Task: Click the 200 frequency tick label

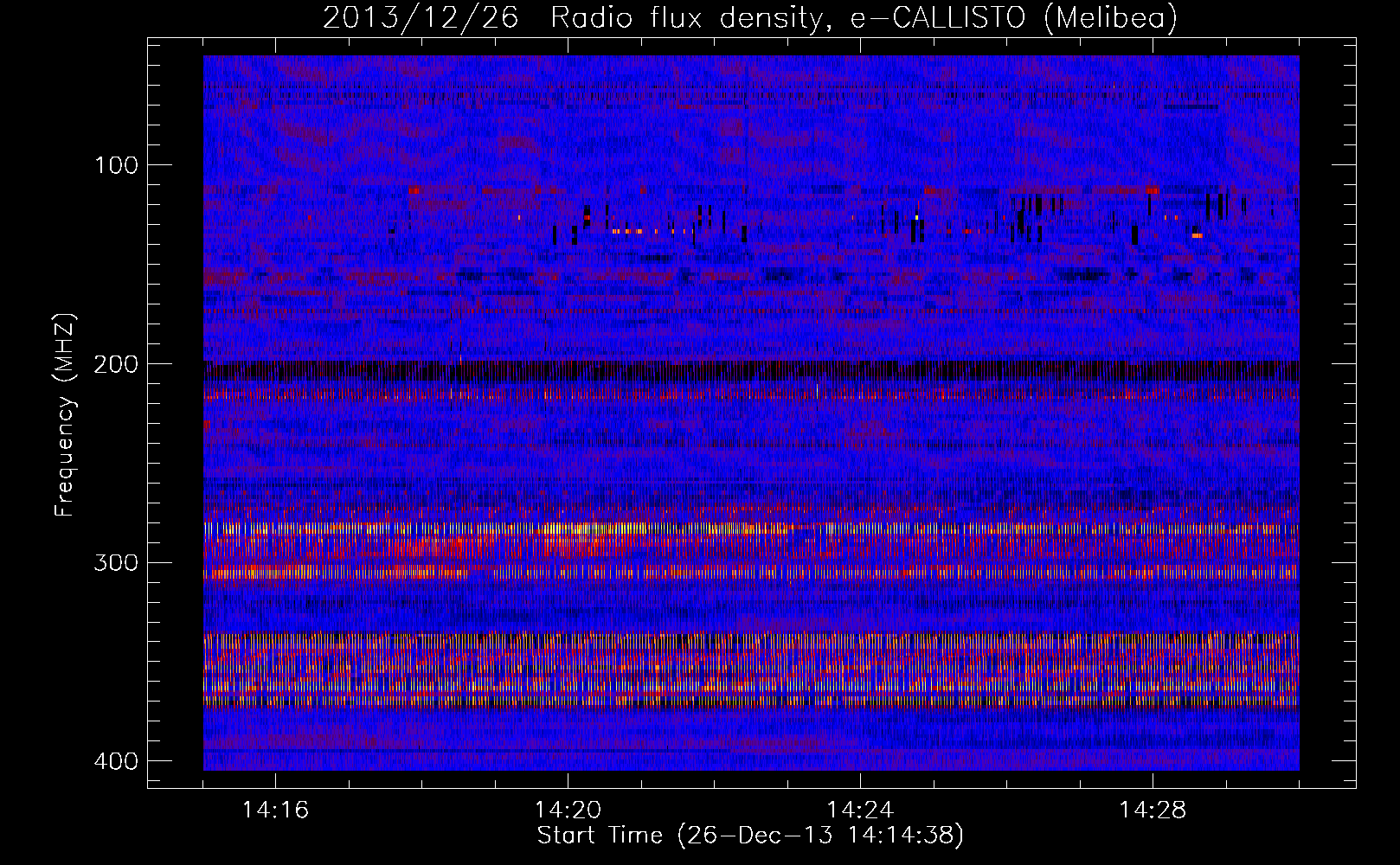Action: [115, 364]
